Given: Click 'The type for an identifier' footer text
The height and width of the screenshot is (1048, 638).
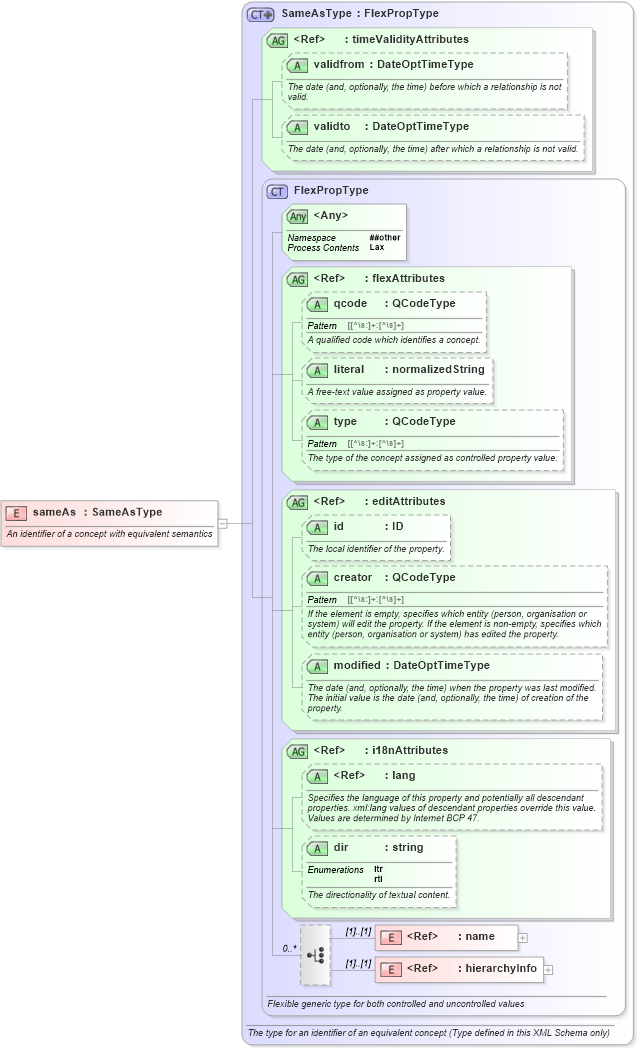Looking at the screenshot, I should [428, 1033].
